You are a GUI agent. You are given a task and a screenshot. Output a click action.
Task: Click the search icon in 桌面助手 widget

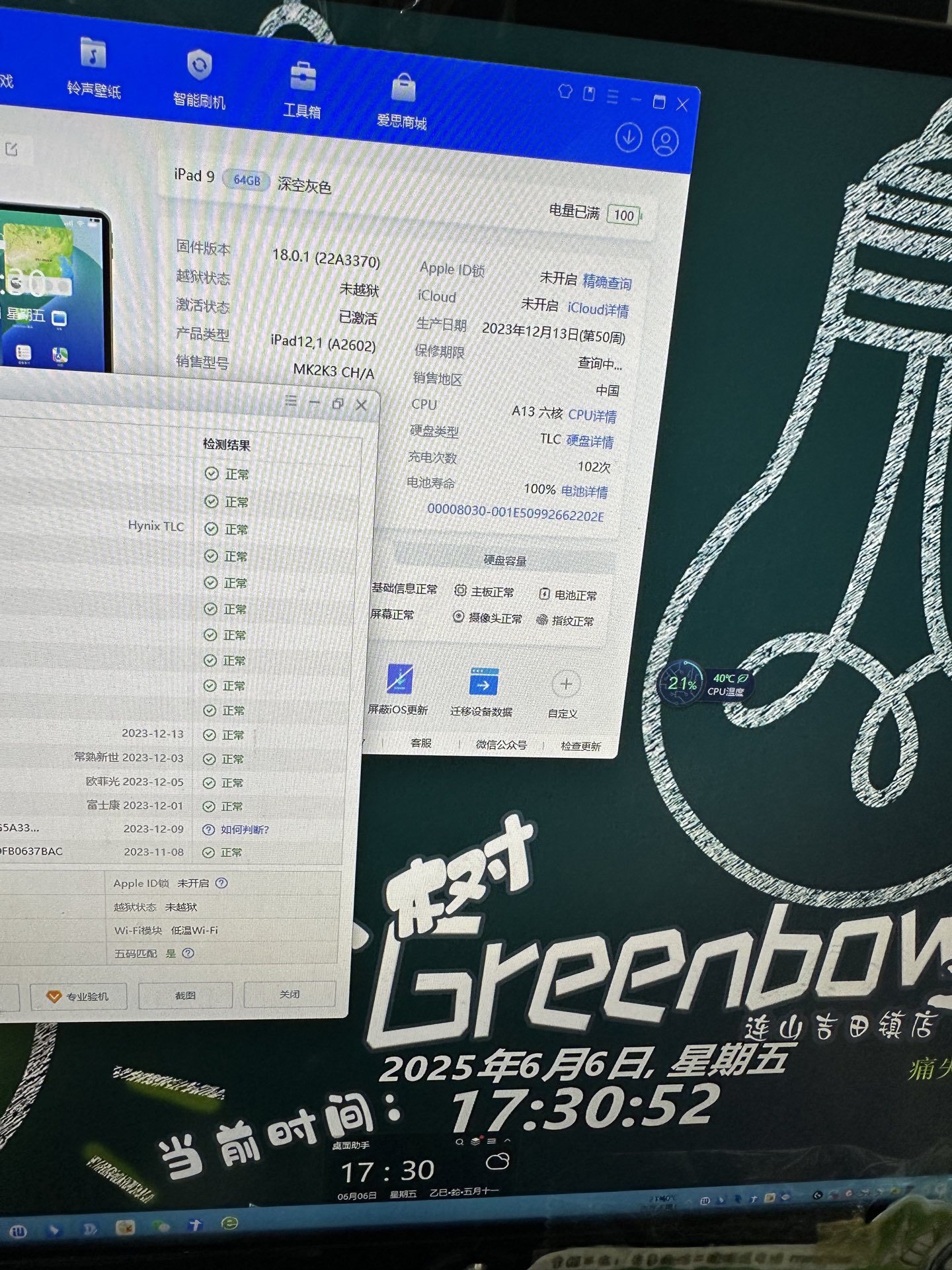coord(459,1142)
